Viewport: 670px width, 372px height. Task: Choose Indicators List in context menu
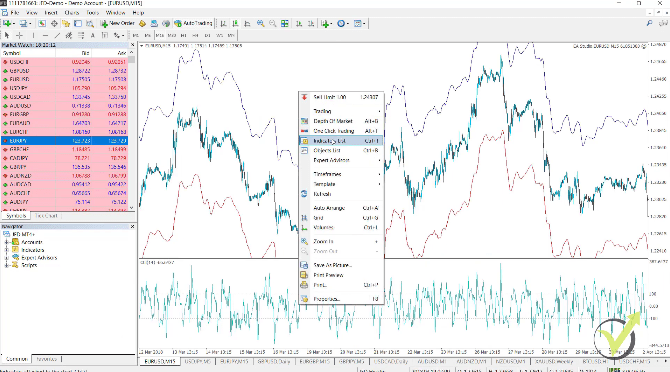coord(341,141)
